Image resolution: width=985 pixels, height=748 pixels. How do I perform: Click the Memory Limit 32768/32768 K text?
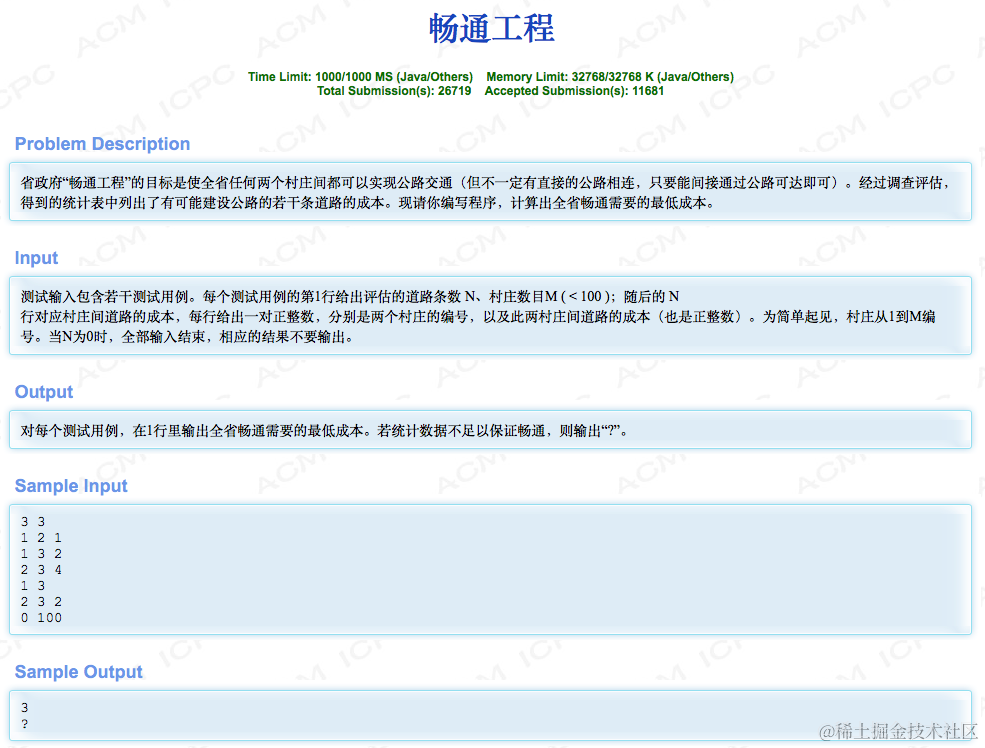[610, 77]
